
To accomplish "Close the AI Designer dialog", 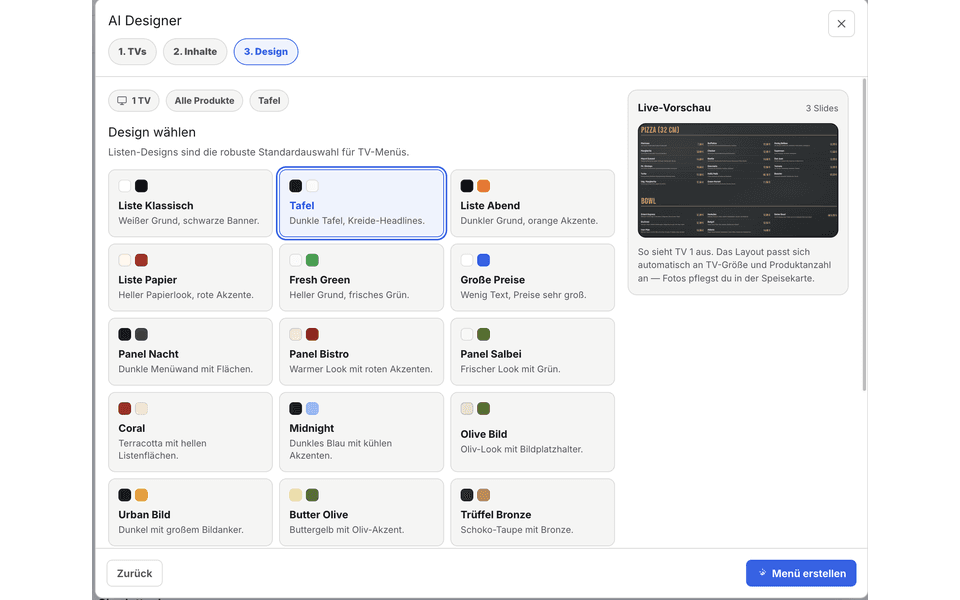I will click(841, 24).
